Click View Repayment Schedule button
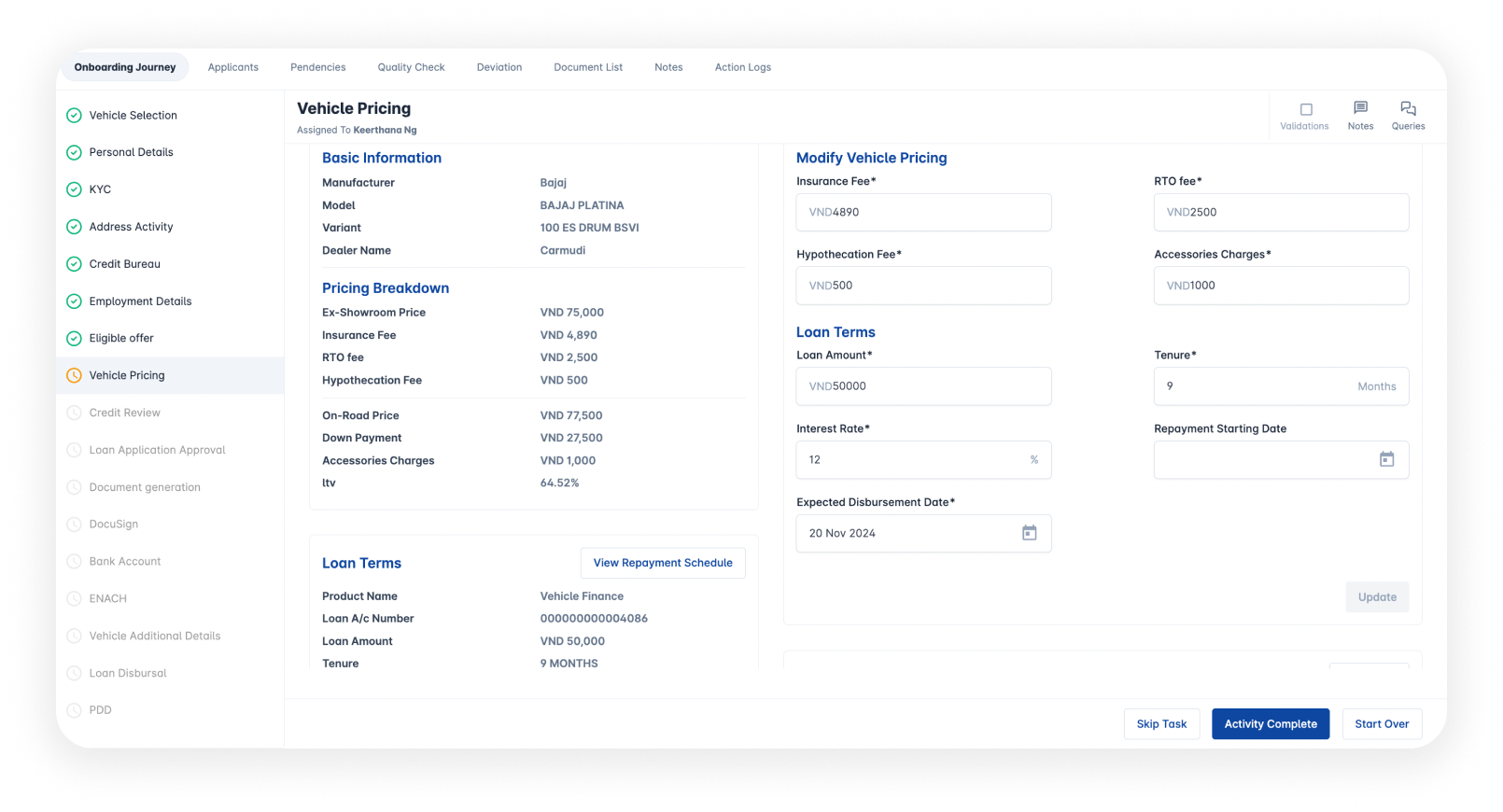Screen dimensions: 1503x812 point(663,563)
